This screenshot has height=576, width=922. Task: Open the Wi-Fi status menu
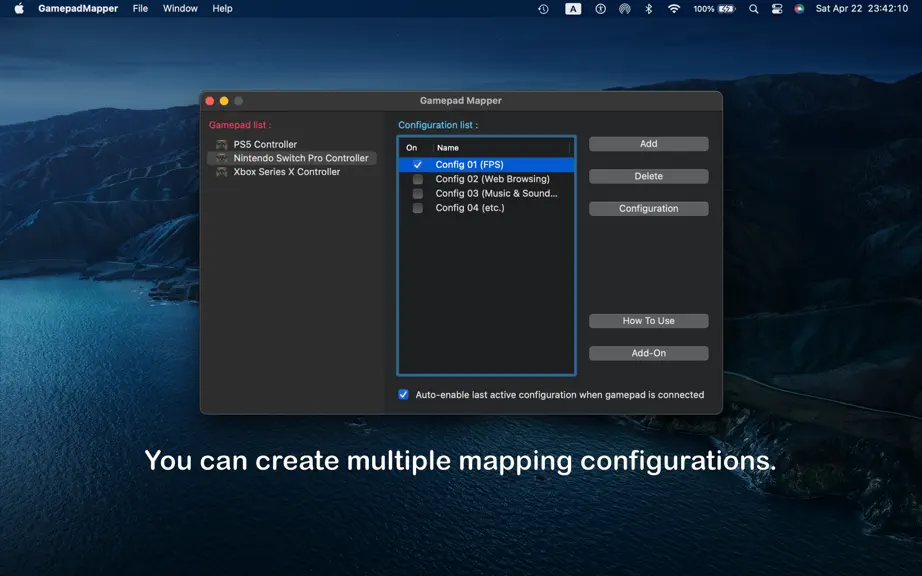(x=674, y=9)
